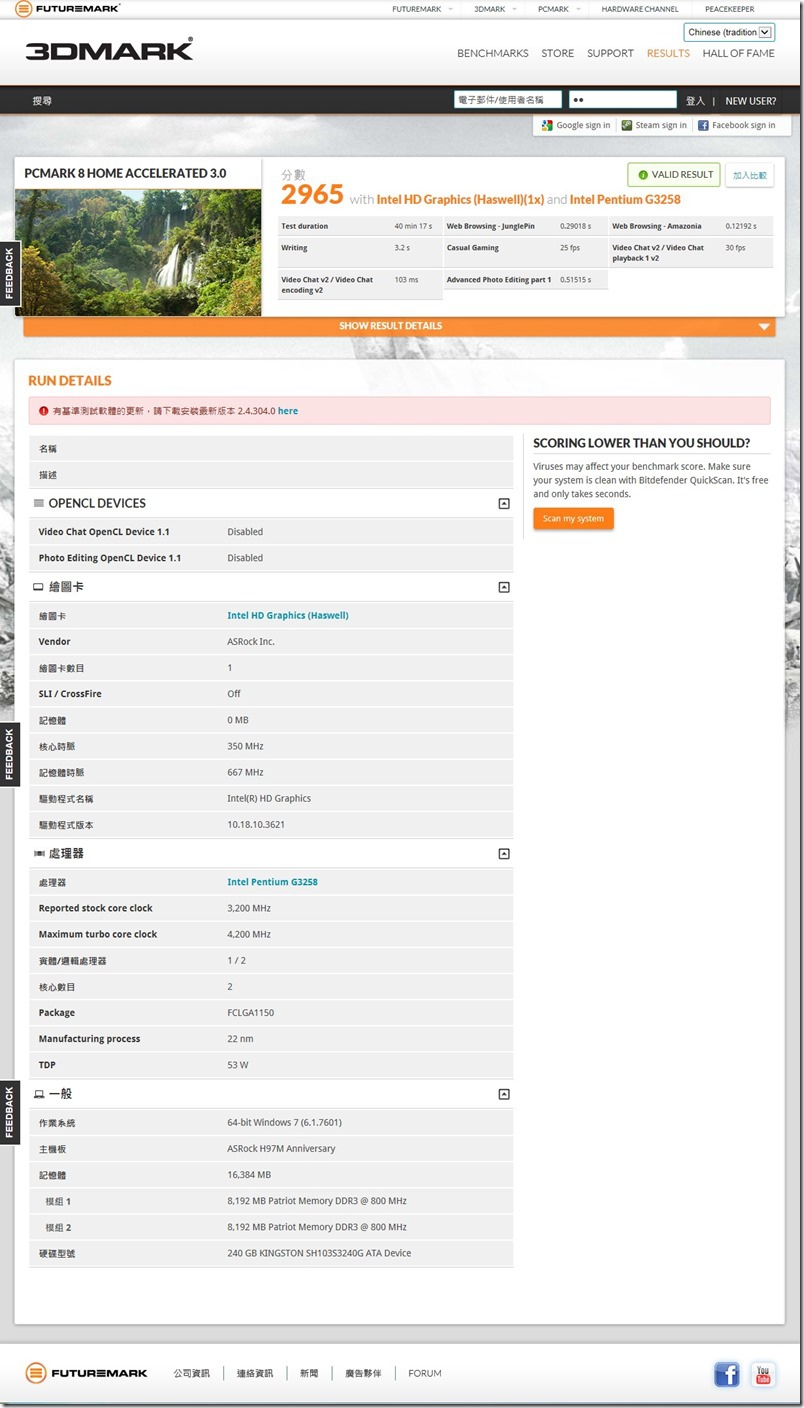The height and width of the screenshot is (1408, 804).
Task: Open Intel Pentium G3258 link in score header
Action: 625,200
